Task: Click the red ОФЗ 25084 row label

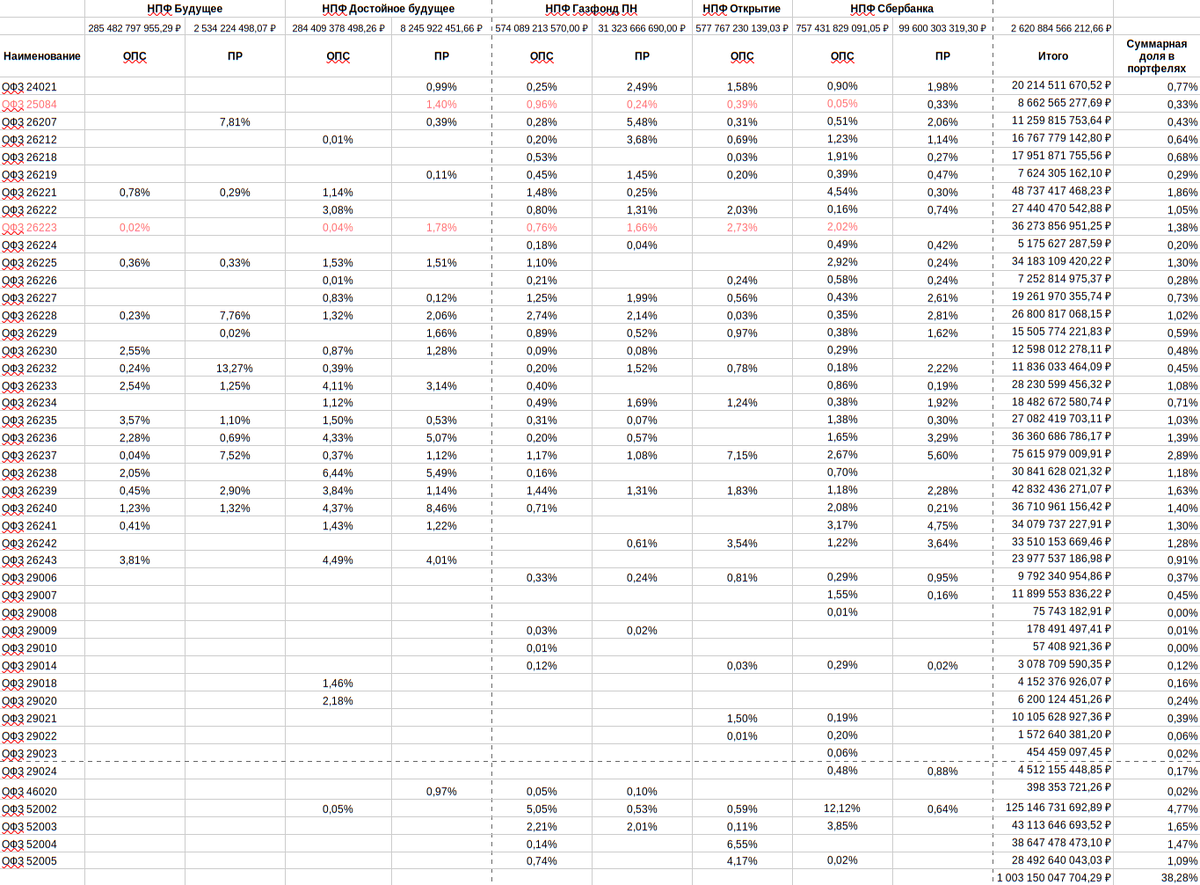Action: pyautogui.click(x=29, y=104)
